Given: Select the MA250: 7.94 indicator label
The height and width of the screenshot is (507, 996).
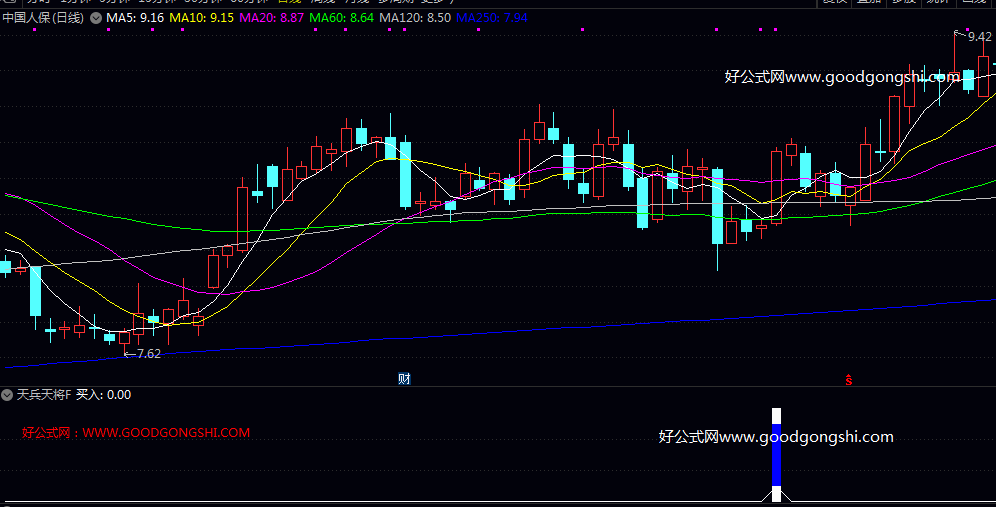Looking at the screenshot, I should pyautogui.click(x=492, y=18).
